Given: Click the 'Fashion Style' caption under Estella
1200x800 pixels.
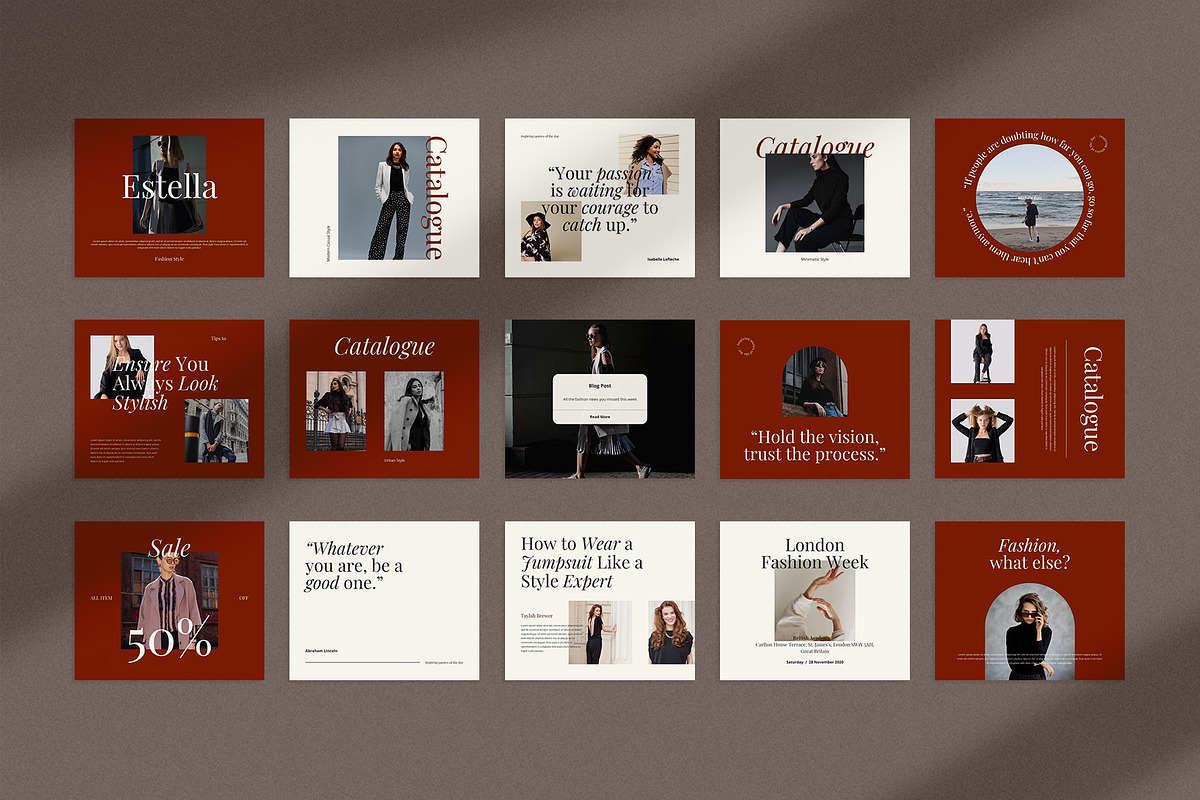Looking at the screenshot, I should point(169,259).
